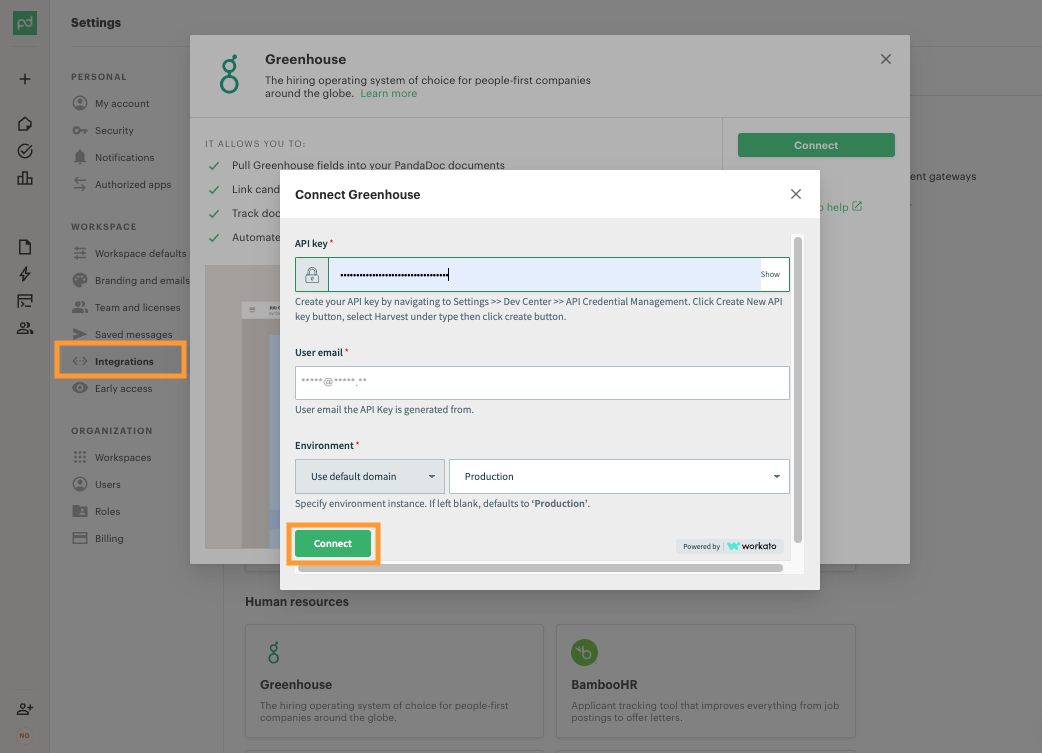Viewport: 1042px width, 753px height.
Task: Click Connect button in the dialog
Action: [x=333, y=544]
